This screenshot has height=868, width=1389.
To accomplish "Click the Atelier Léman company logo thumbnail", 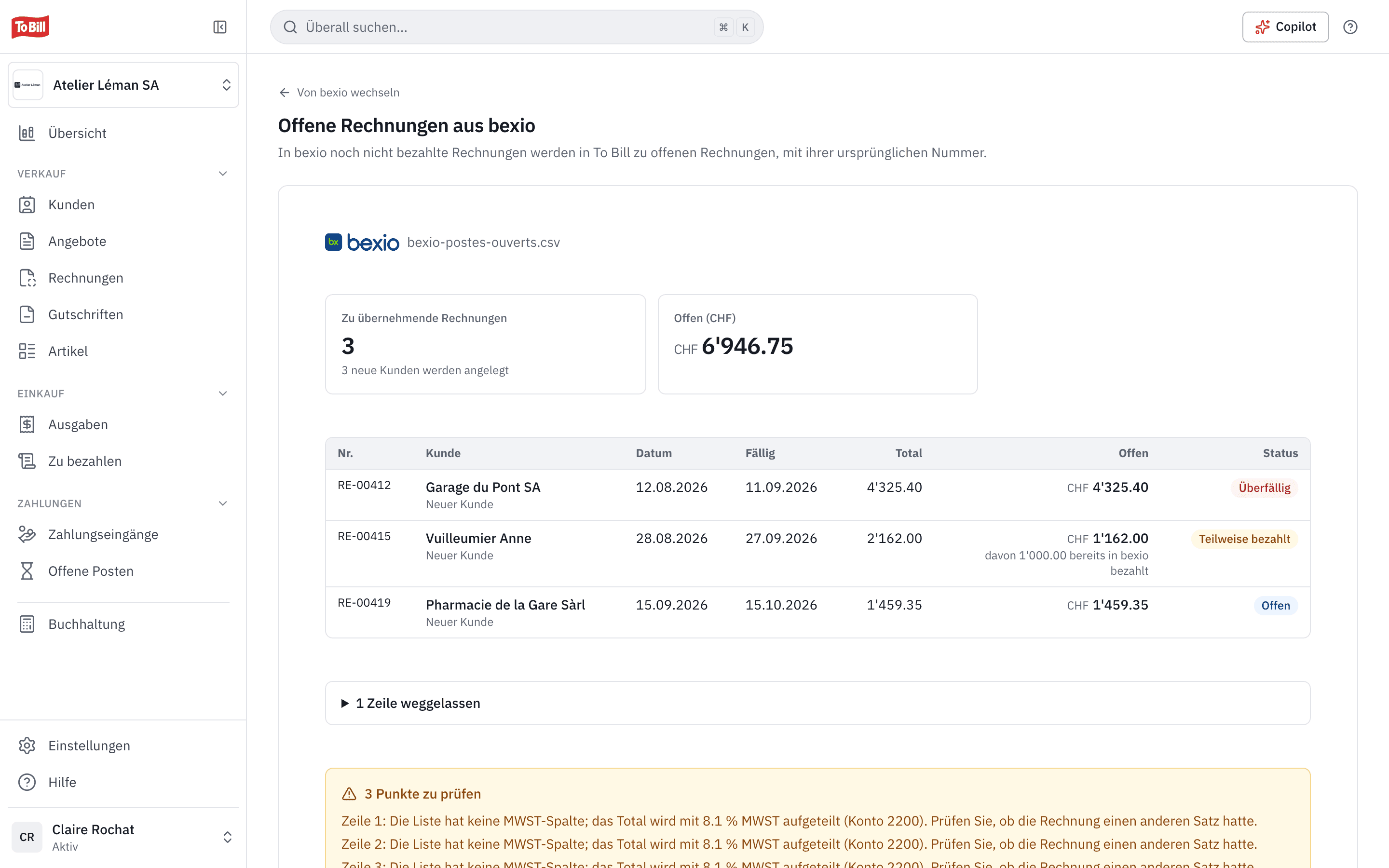I will pyautogui.click(x=27, y=85).
